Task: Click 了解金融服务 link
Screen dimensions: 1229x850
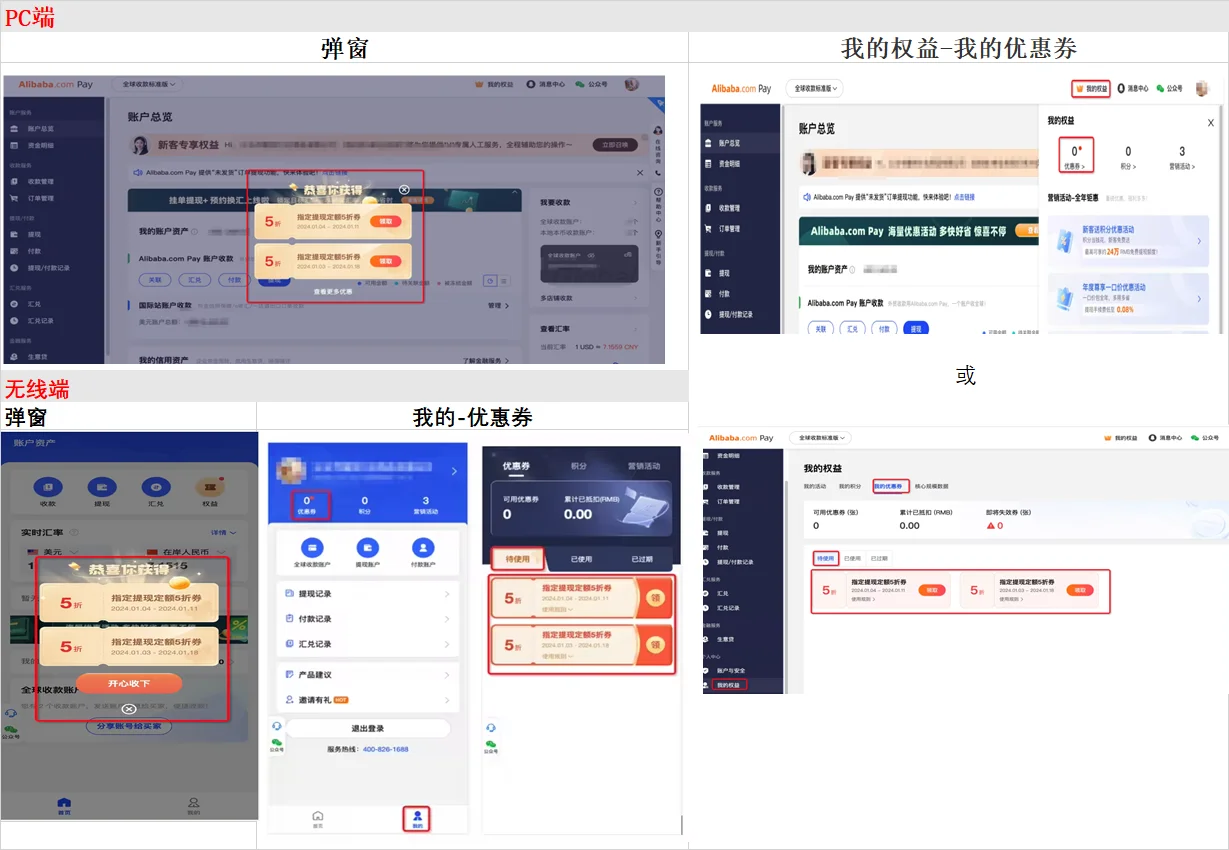Action: click(486, 359)
